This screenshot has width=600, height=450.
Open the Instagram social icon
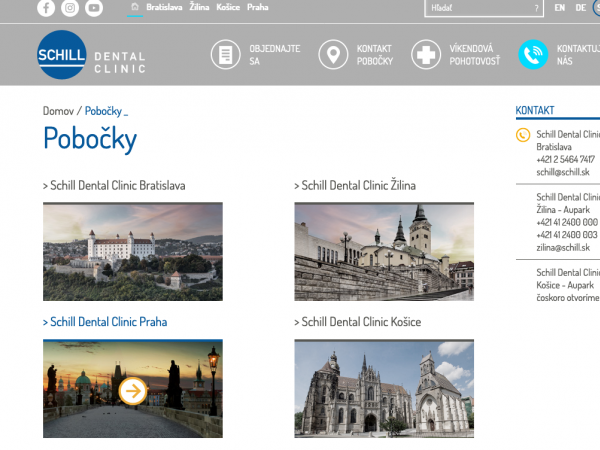pos(70,8)
